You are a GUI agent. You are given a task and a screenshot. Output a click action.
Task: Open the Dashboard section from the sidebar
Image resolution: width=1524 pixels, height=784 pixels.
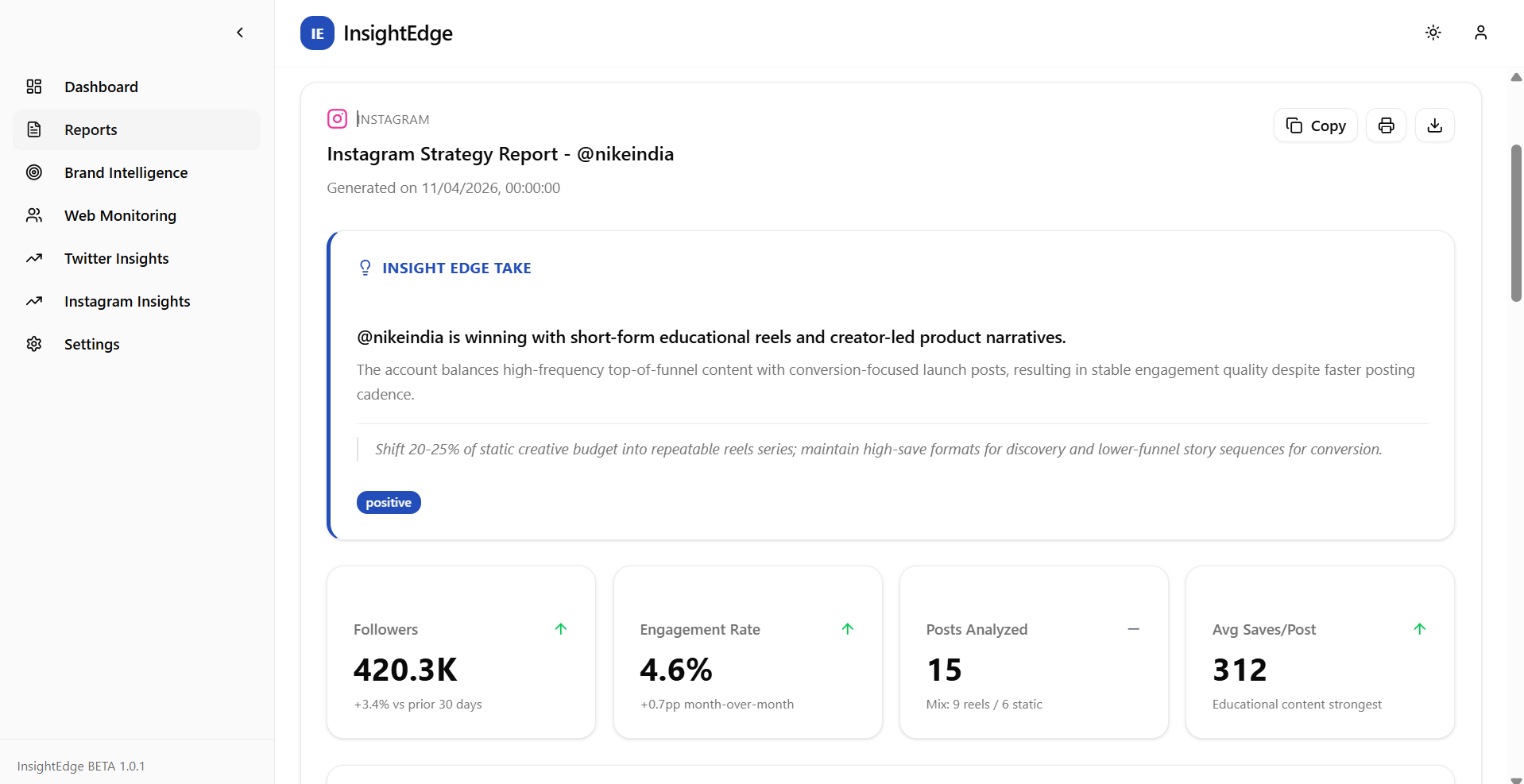101,86
